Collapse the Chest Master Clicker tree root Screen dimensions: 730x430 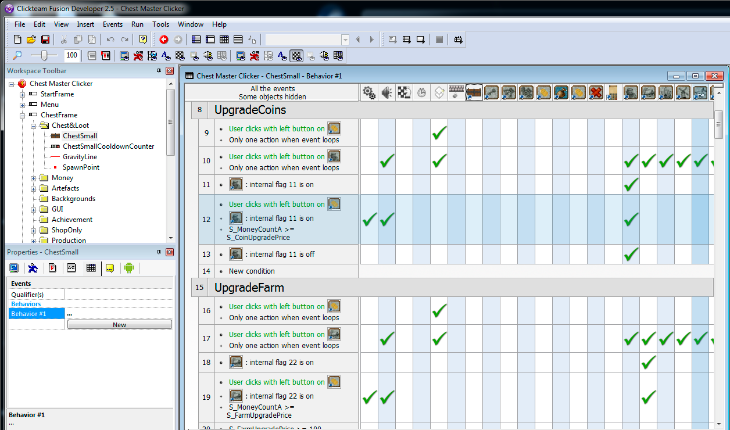click(12, 84)
